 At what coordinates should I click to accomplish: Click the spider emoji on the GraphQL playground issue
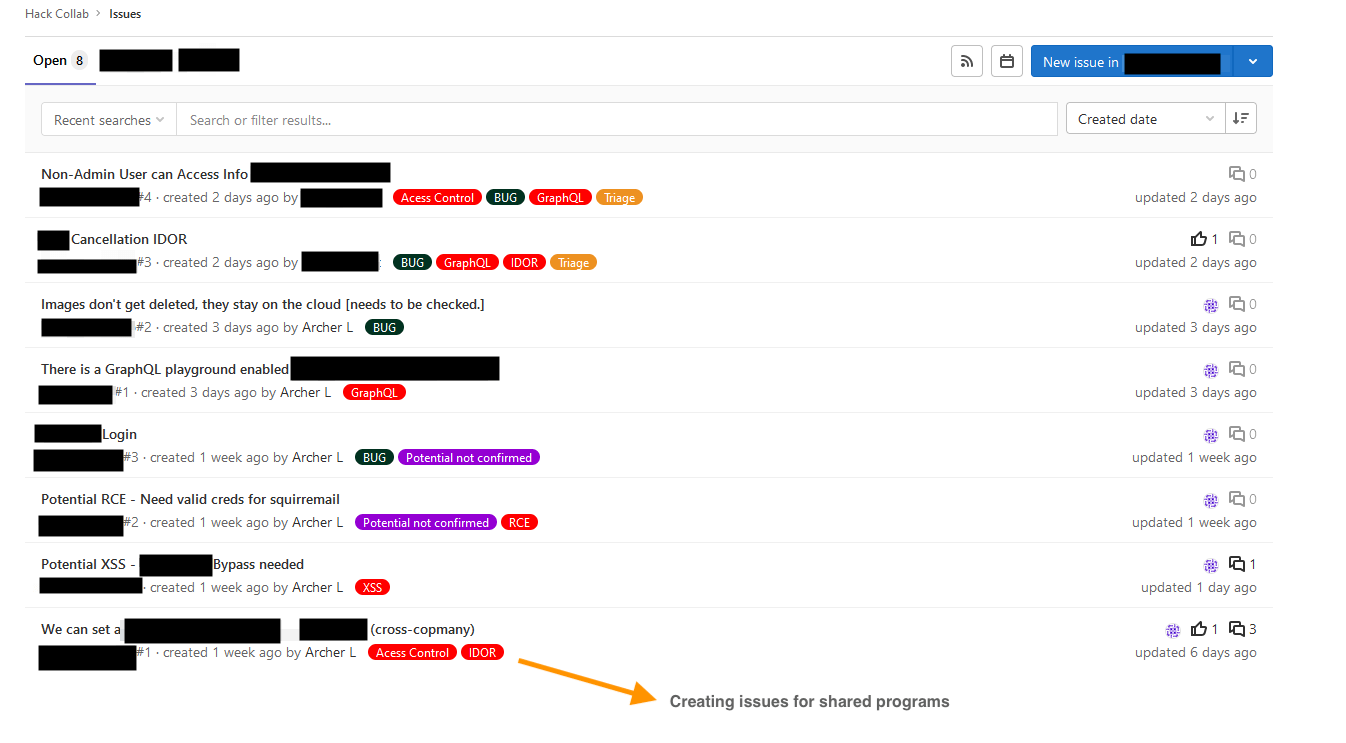tap(1211, 368)
